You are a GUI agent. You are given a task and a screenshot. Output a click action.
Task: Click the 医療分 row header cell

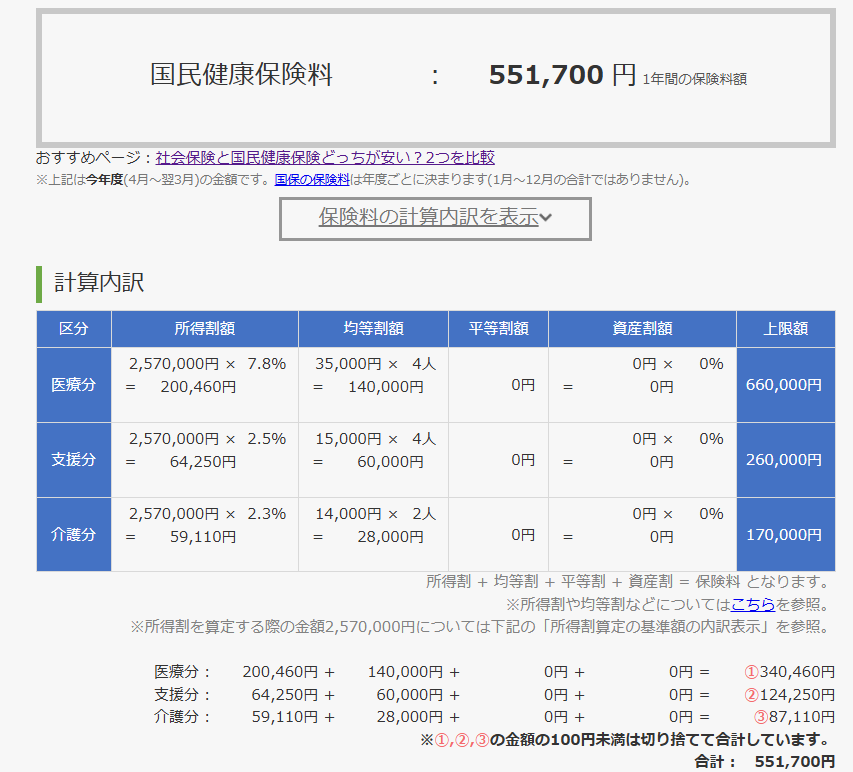coord(73,385)
